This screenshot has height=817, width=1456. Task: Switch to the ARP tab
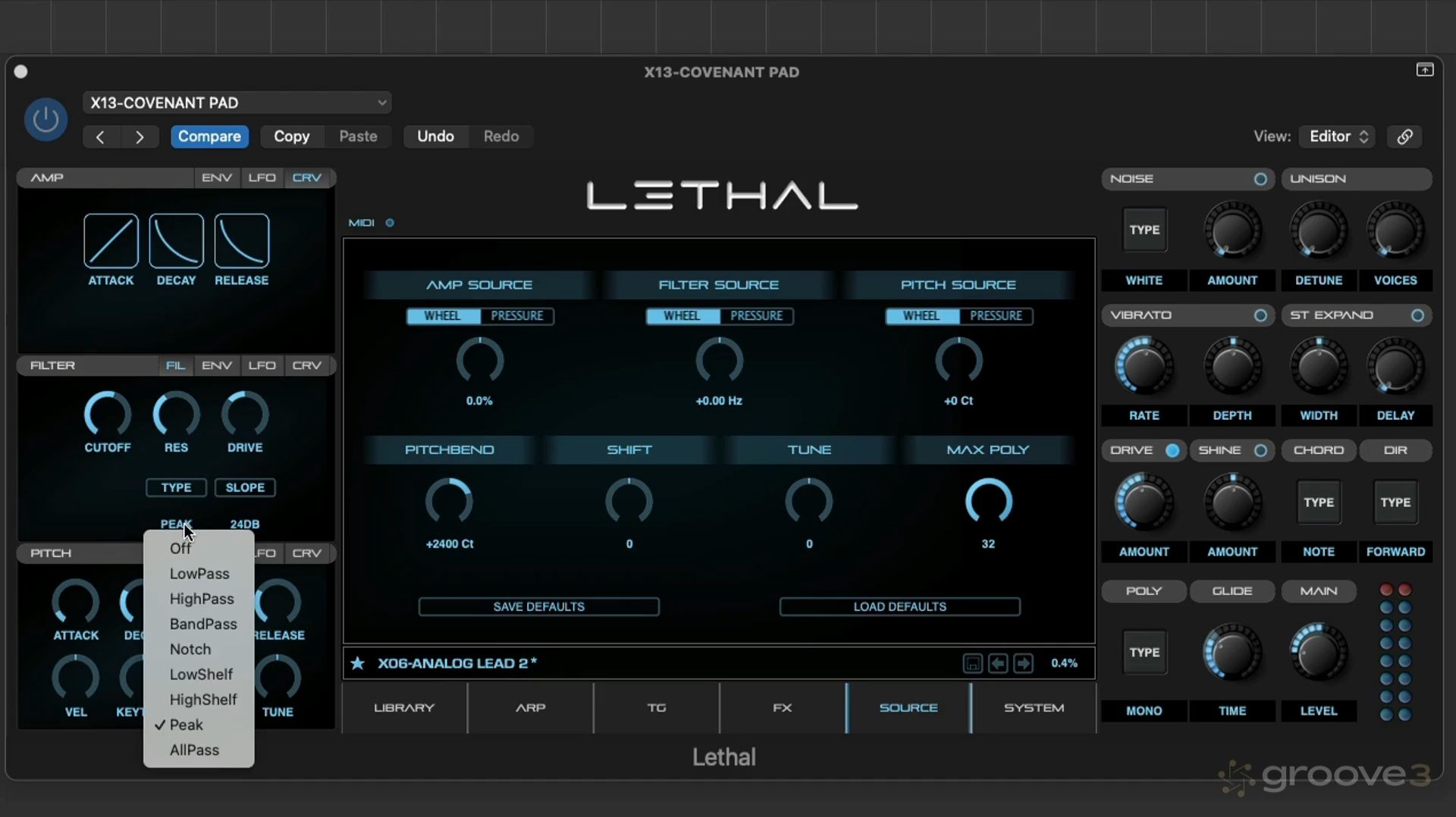531,708
